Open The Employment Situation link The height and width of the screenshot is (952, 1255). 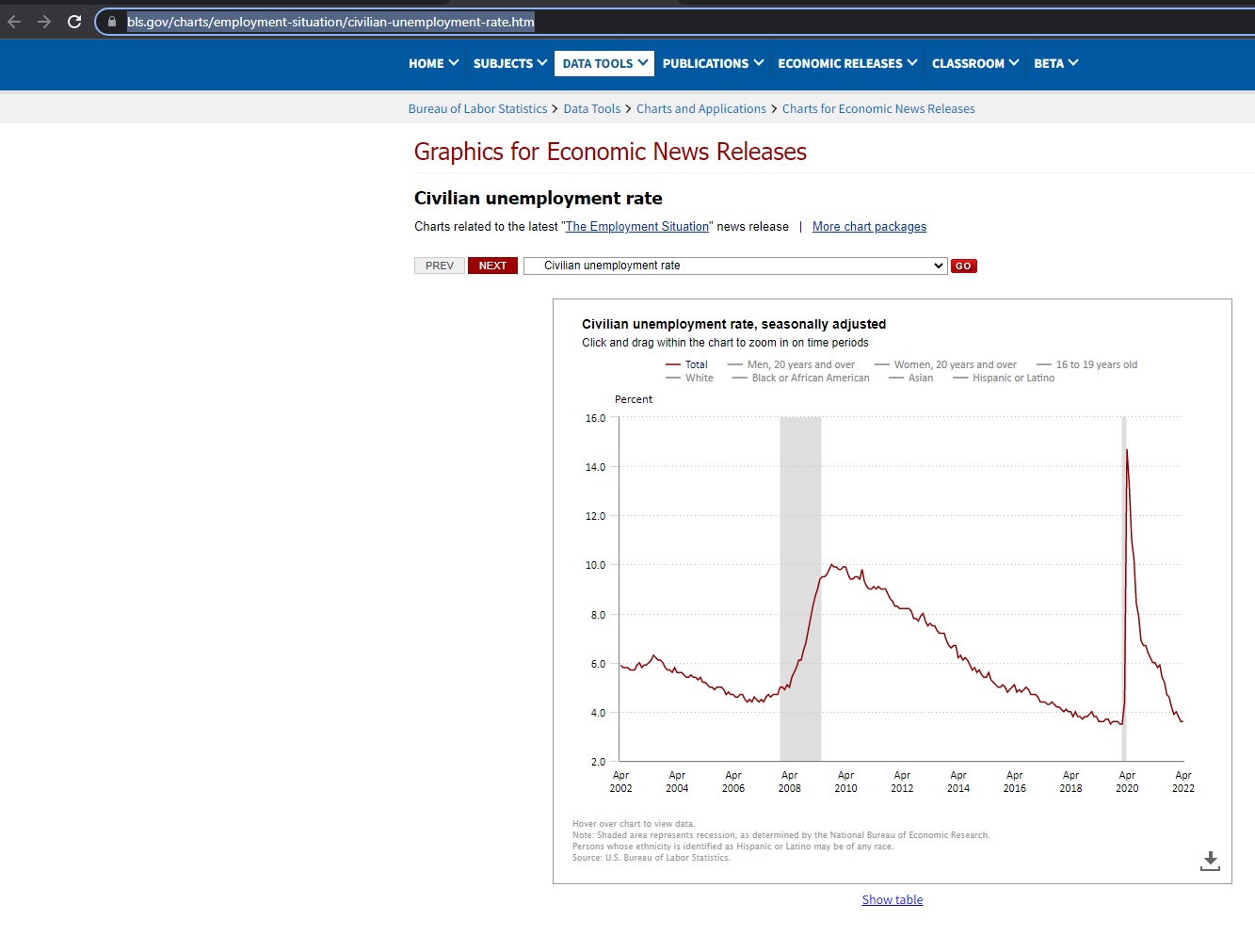coord(637,227)
